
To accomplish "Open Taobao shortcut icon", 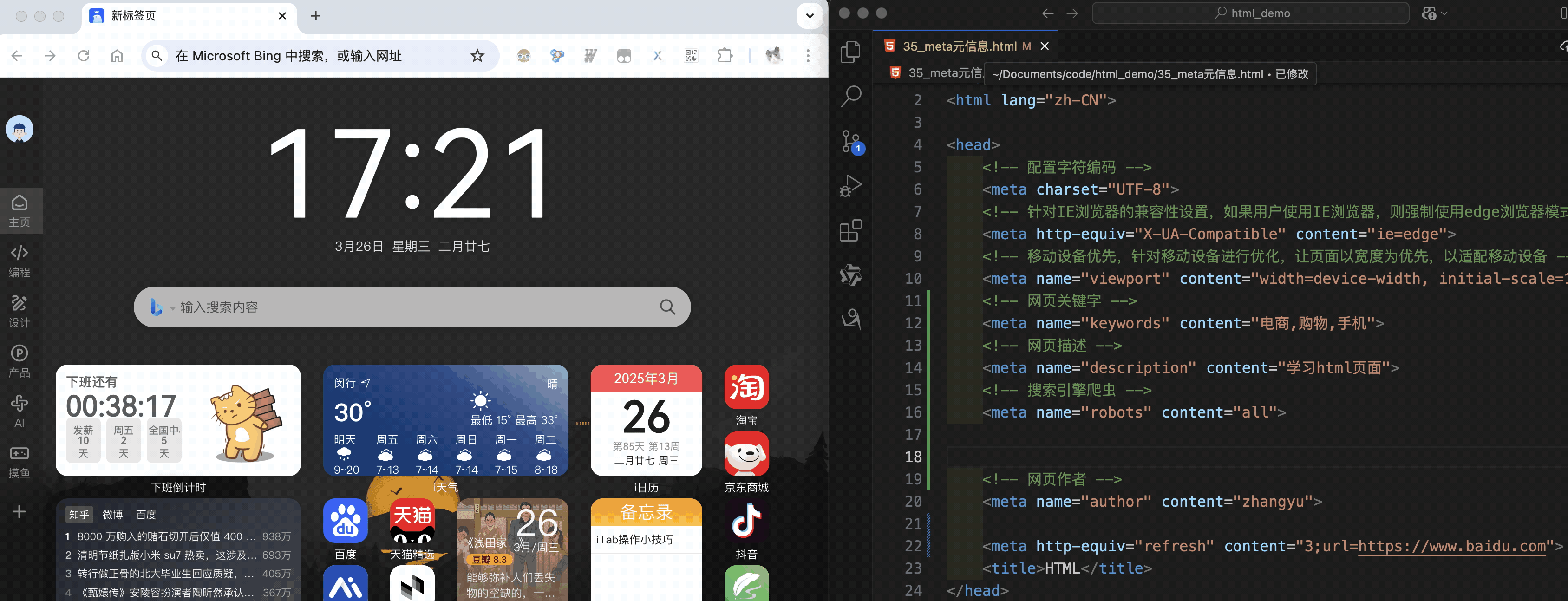I will point(746,387).
